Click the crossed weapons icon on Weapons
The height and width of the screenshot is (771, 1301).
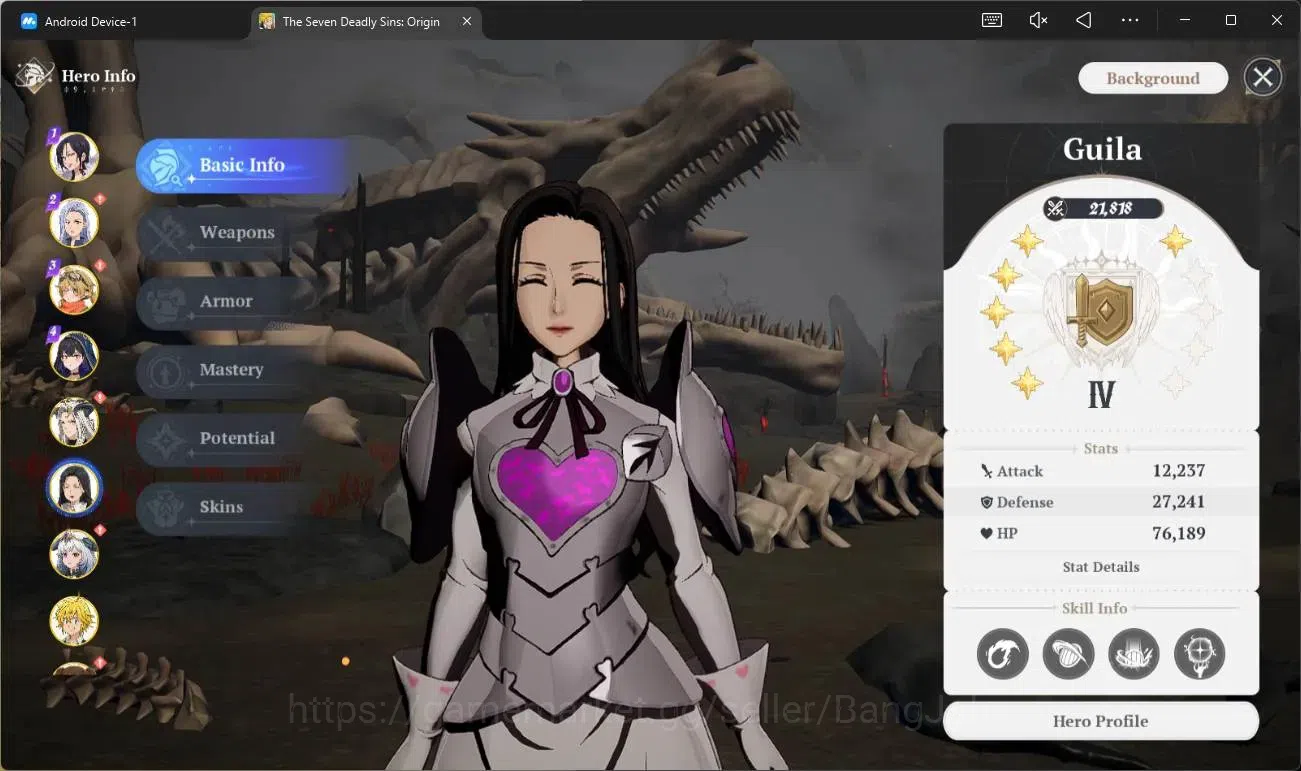[164, 233]
